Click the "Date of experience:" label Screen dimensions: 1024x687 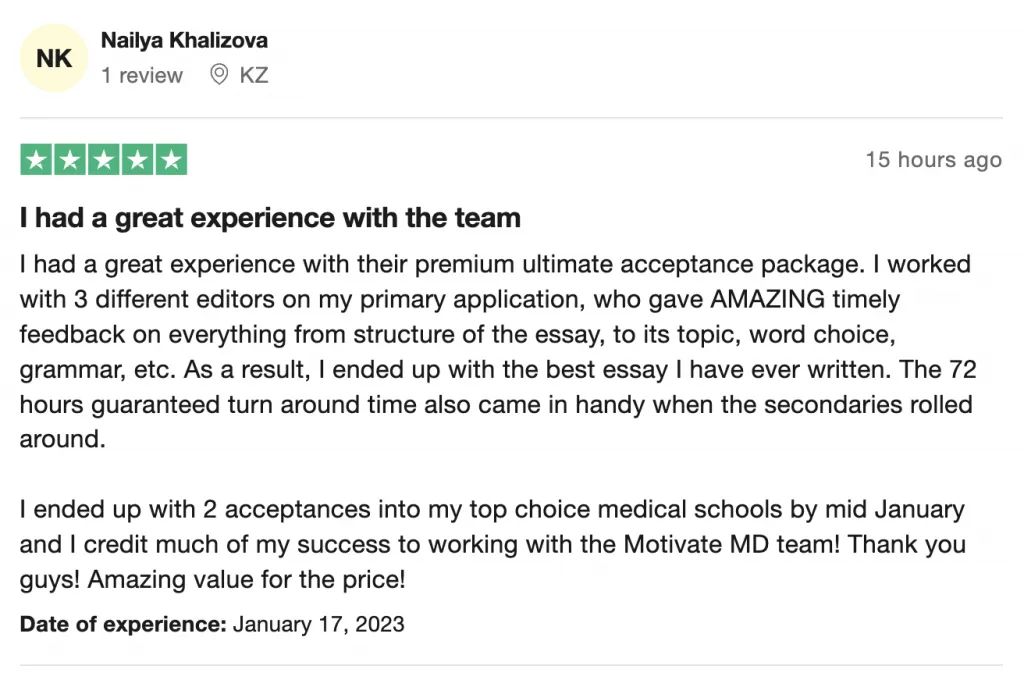[x=123, y=624]
